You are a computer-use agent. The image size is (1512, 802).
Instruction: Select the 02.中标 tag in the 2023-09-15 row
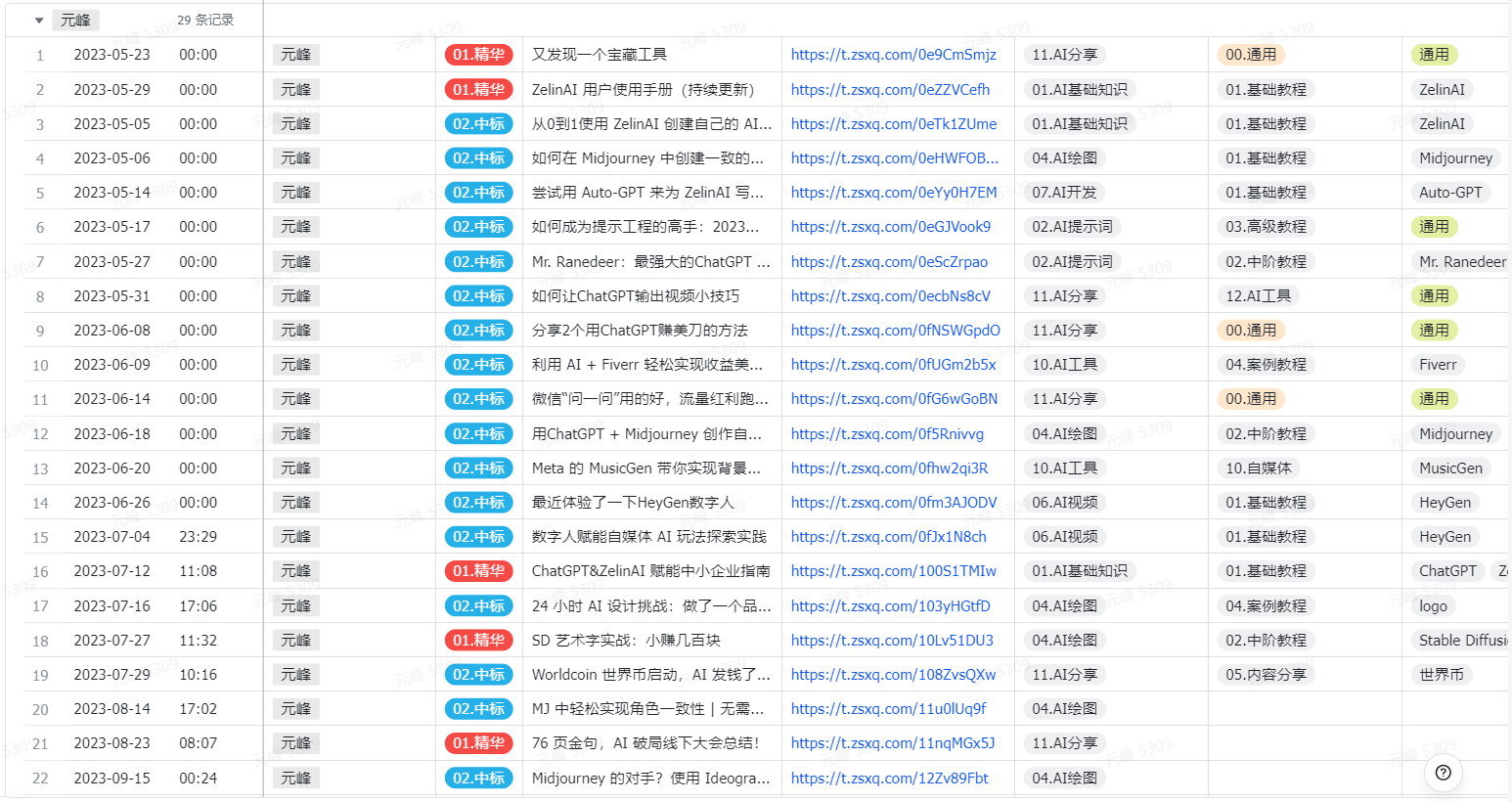click(x=478, y=779)
